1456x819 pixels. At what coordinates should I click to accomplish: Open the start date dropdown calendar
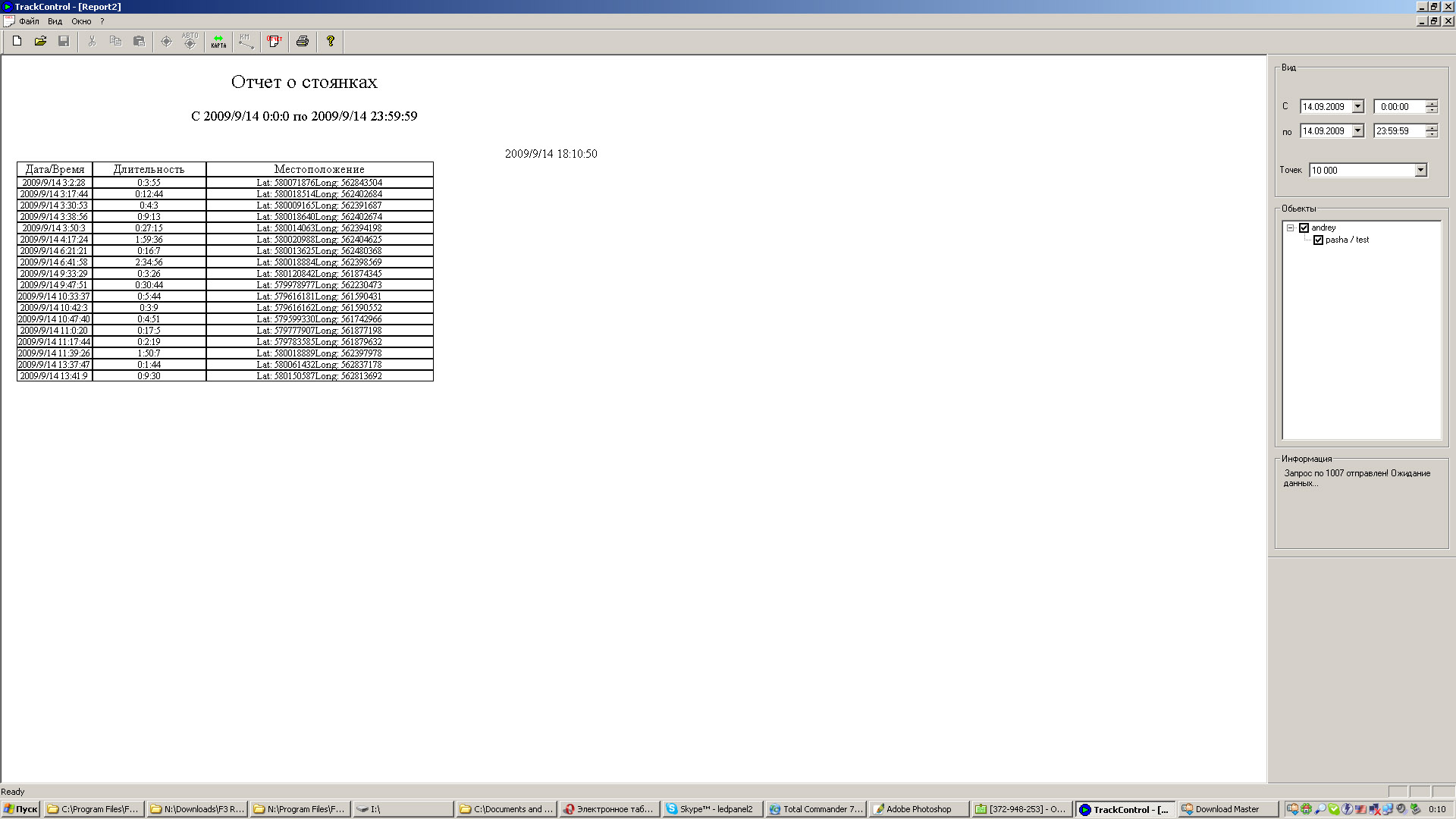point(1357,107)
